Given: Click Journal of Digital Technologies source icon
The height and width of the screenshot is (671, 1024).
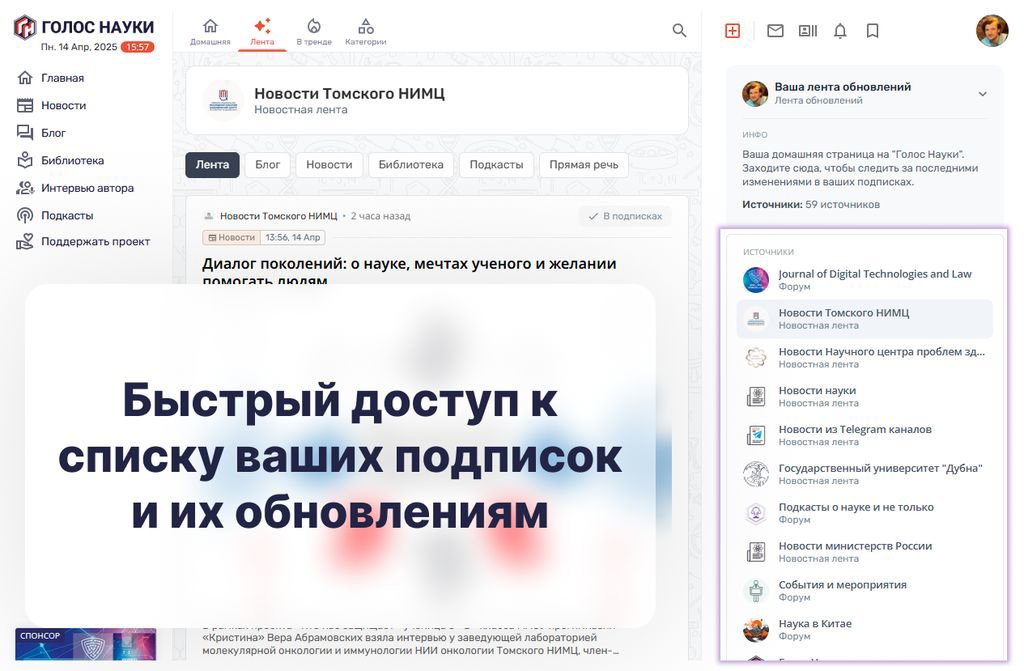Looking at the screenshot, I should [x=756, y=280].
